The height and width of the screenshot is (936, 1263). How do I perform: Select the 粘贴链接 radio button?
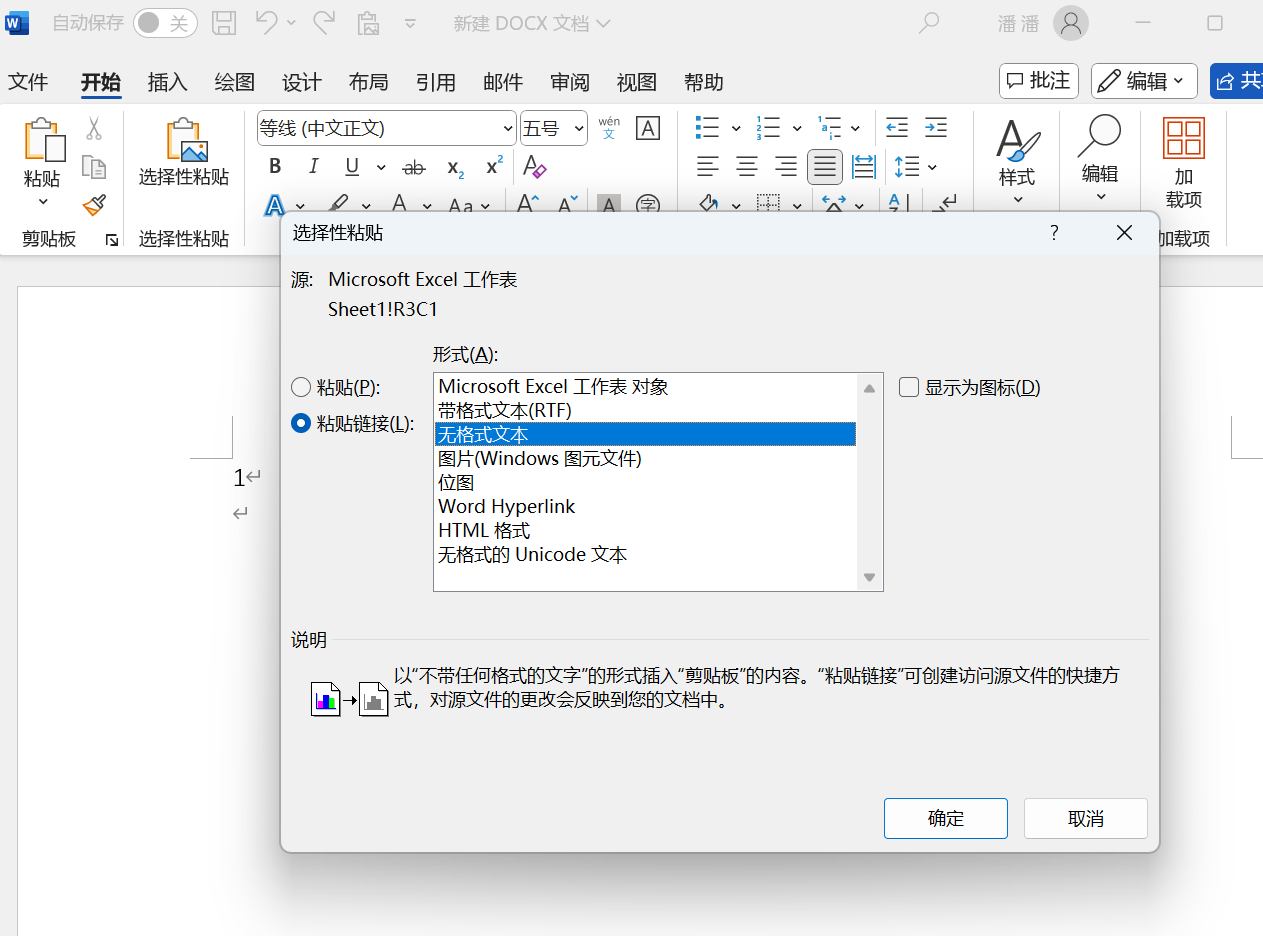tap(301, 423)
